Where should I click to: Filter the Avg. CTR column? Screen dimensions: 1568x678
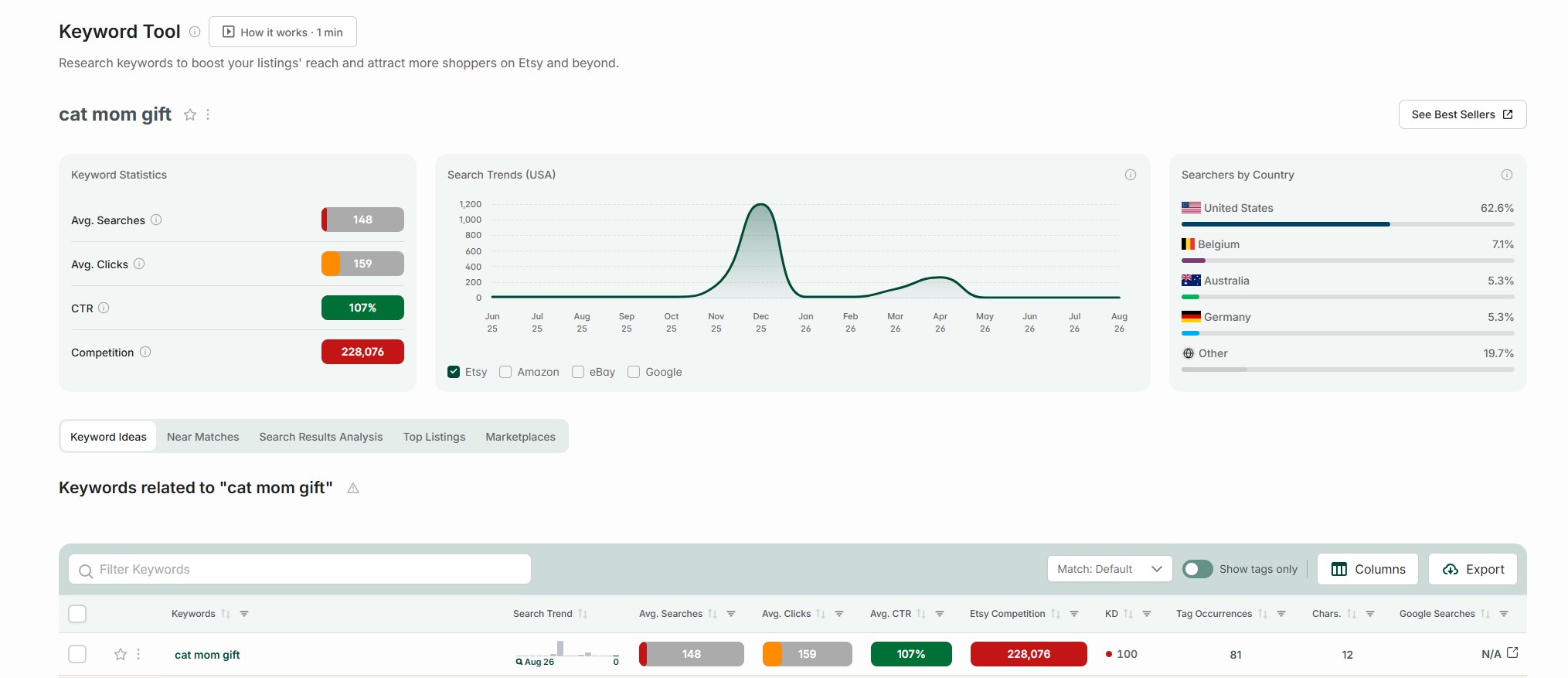coord(940,614)
